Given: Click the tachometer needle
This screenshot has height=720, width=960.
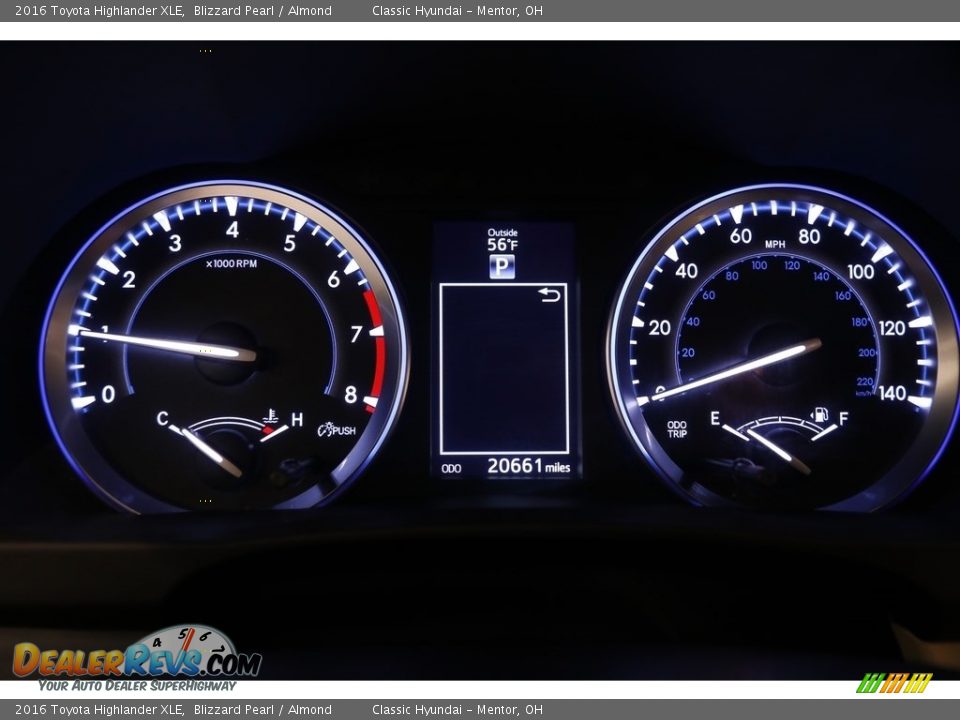Looking at the screenshot, I should (165, 344).
